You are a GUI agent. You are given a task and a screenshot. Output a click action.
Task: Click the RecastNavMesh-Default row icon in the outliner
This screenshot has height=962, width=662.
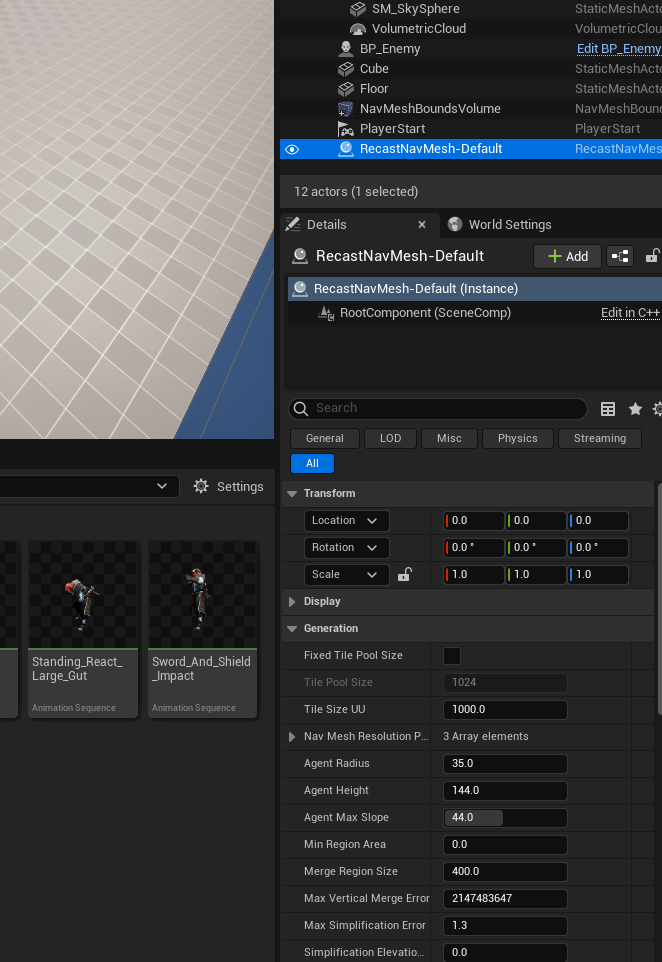(346, 148)
